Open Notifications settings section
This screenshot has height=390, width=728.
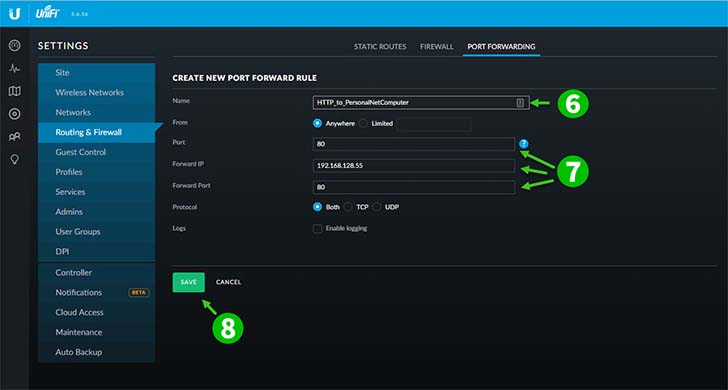(x=97, y=292)
